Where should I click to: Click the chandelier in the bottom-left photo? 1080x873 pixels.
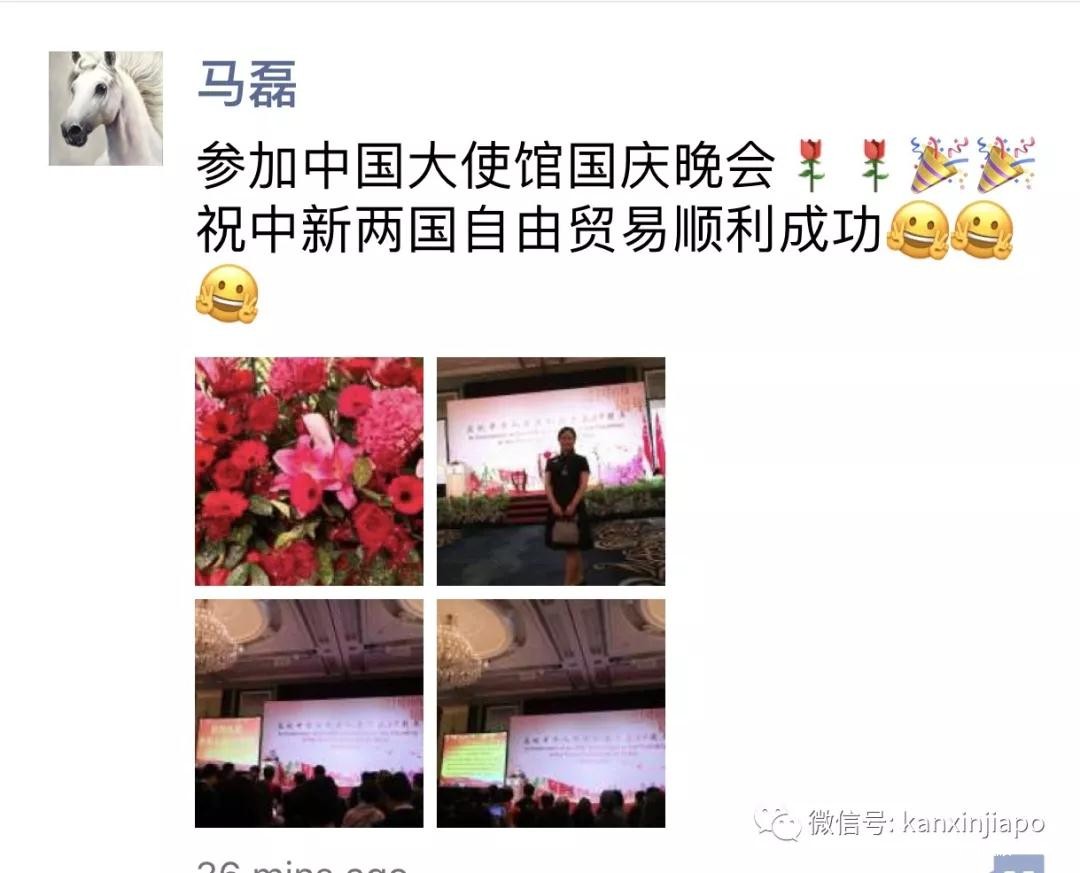[x=215, y=639]
